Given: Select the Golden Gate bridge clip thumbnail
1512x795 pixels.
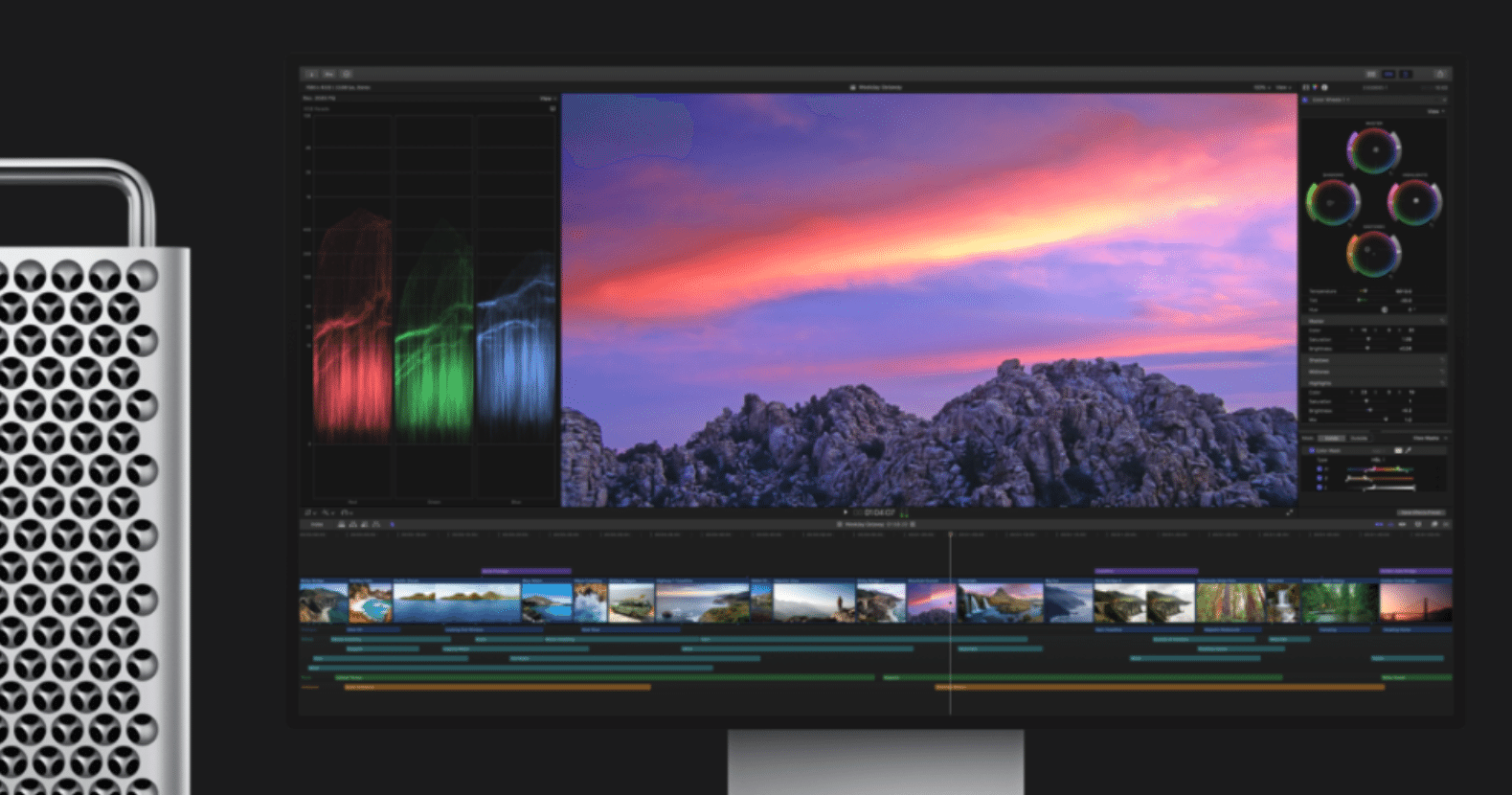Looking at the screenshot, I should coord(1415,603).
